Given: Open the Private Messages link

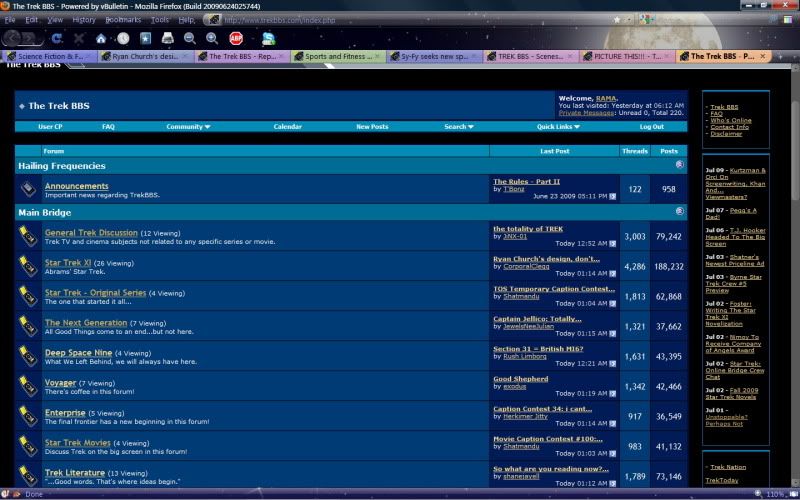Looking at the screenshot, I should [x=586, y=113].
